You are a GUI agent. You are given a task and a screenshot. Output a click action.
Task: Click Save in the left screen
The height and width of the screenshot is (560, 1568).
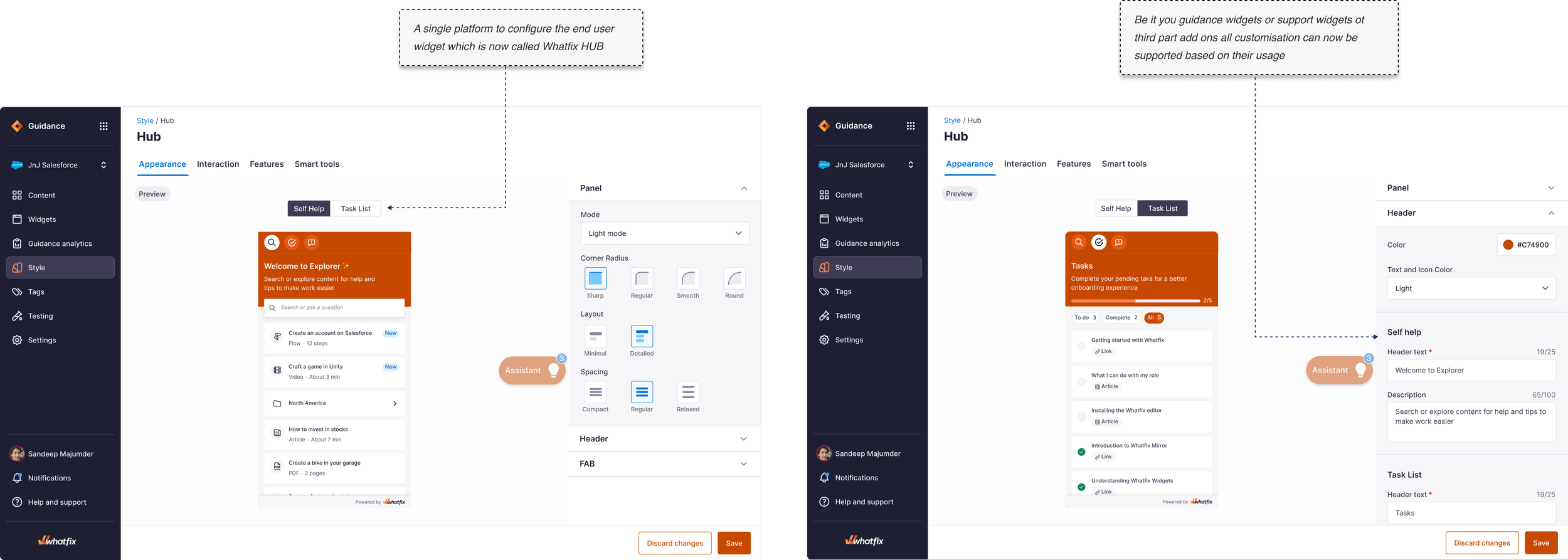[x=734, y=543]
